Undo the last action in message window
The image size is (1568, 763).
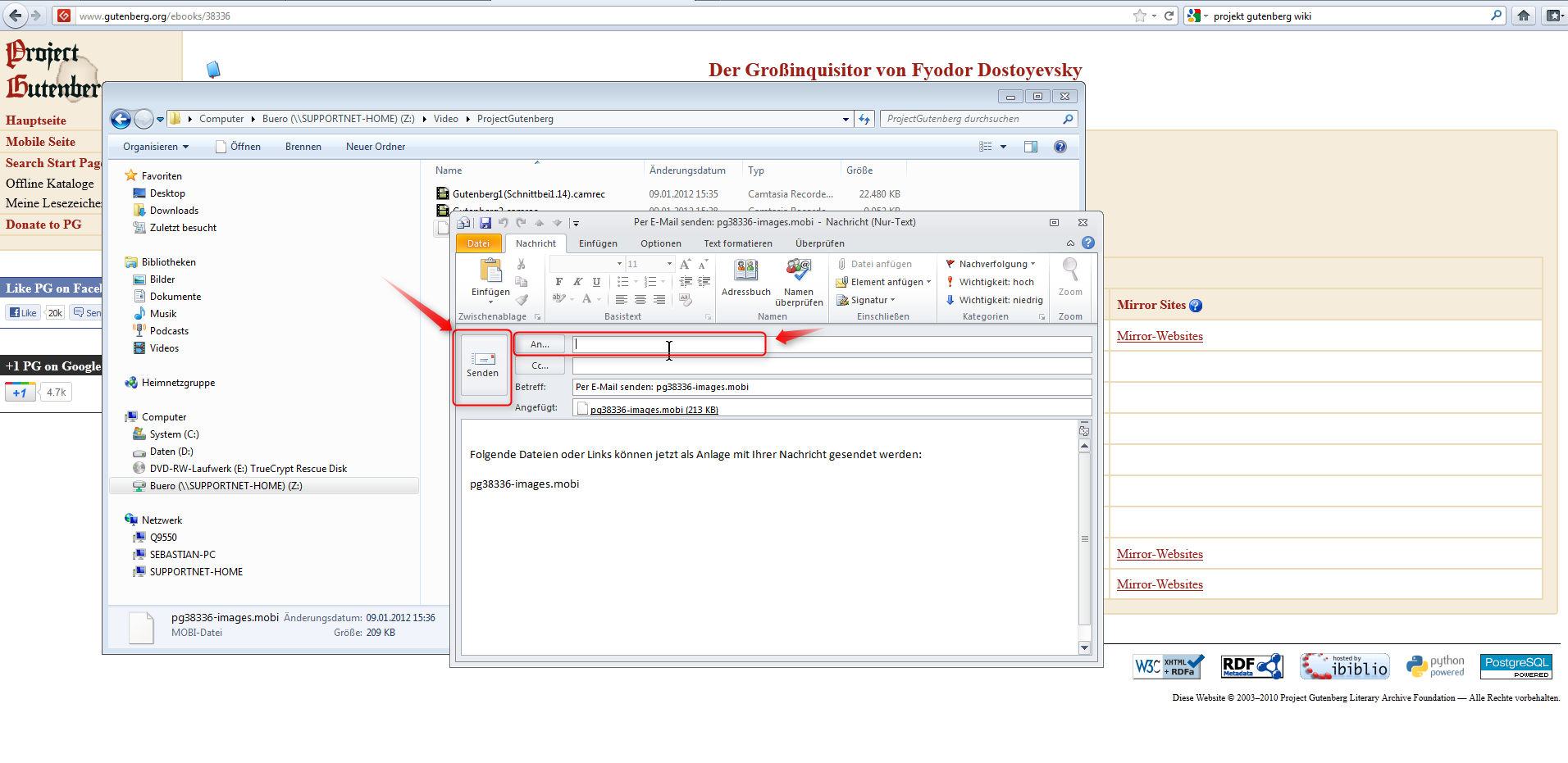point(504,222)
